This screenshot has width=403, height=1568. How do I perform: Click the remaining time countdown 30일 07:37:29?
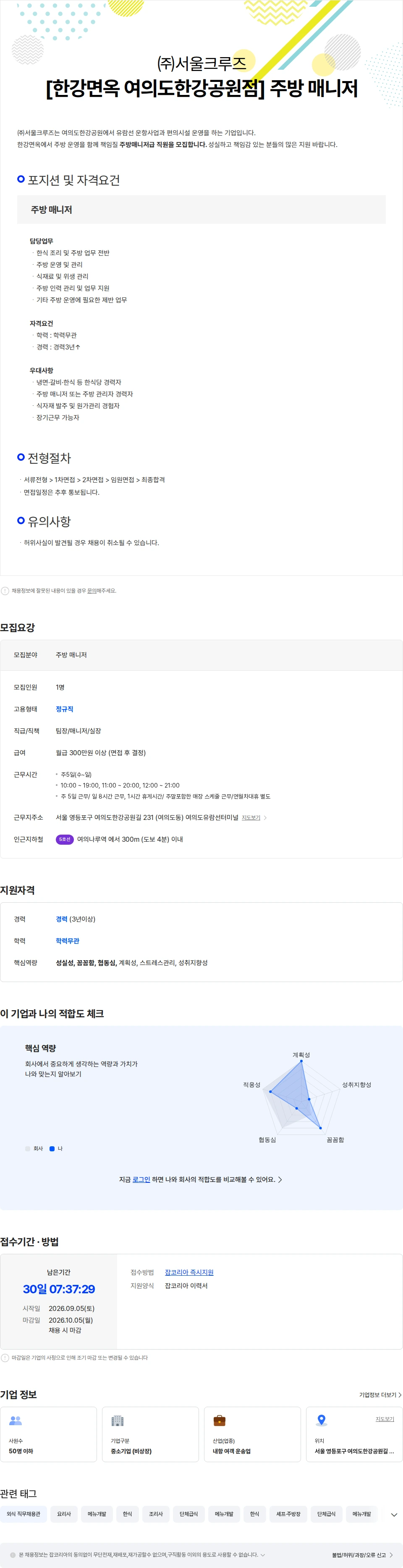click(x=59, y=1289)
